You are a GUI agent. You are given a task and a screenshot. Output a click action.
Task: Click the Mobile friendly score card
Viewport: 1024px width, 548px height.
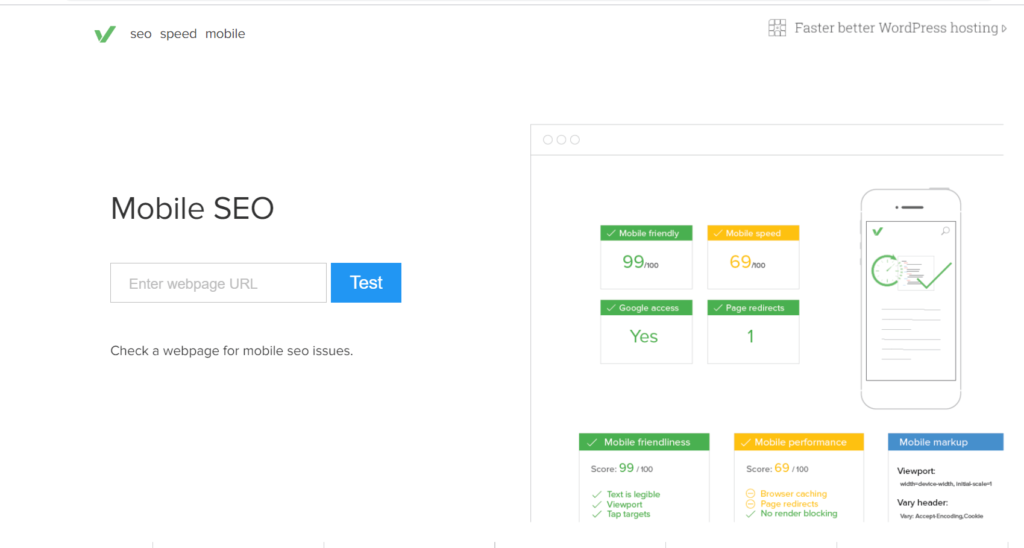[x=647, y=256]
